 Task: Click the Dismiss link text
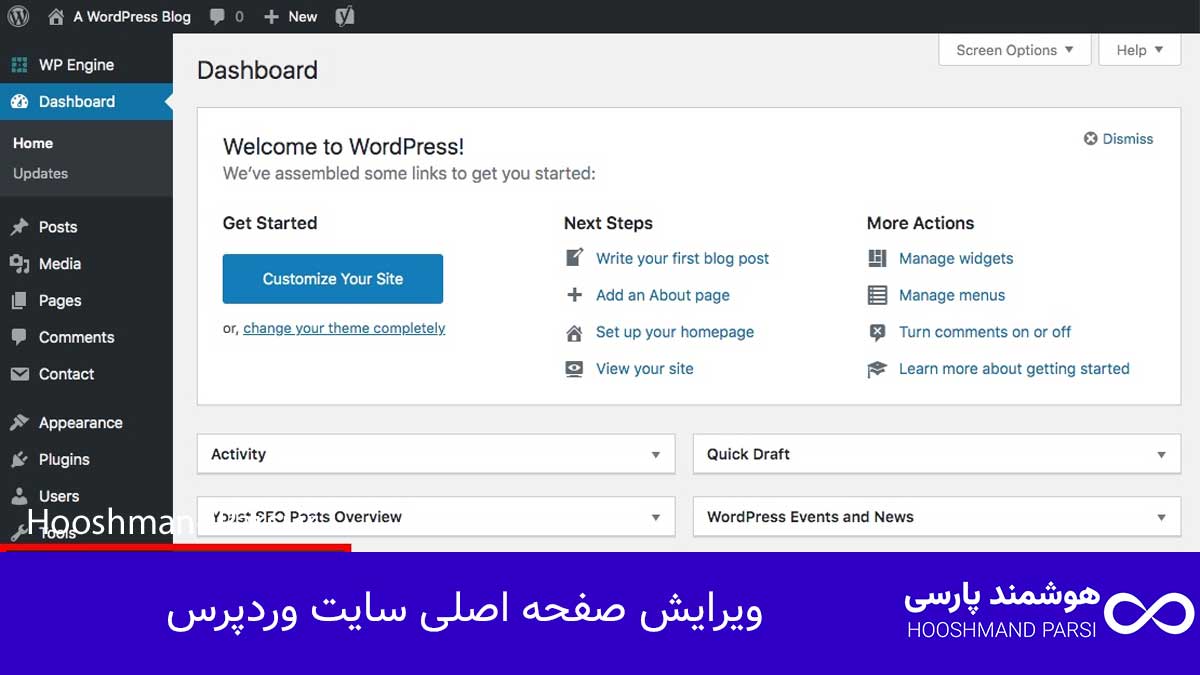1128,139
